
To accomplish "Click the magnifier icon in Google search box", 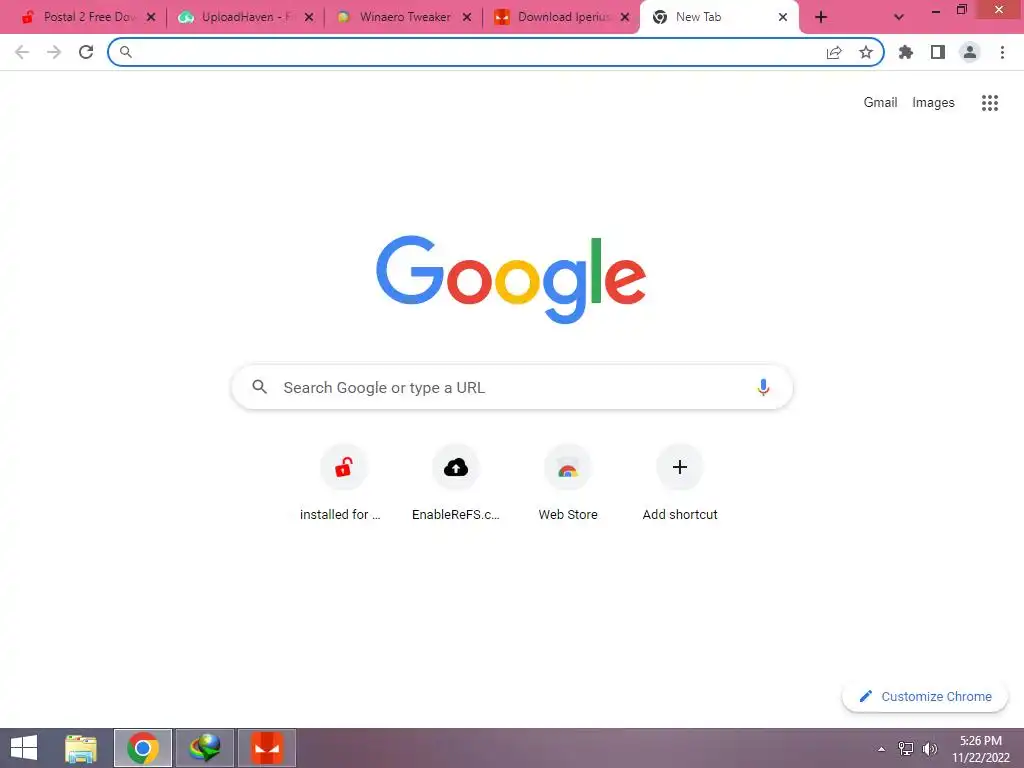I will tap(259, 387).
